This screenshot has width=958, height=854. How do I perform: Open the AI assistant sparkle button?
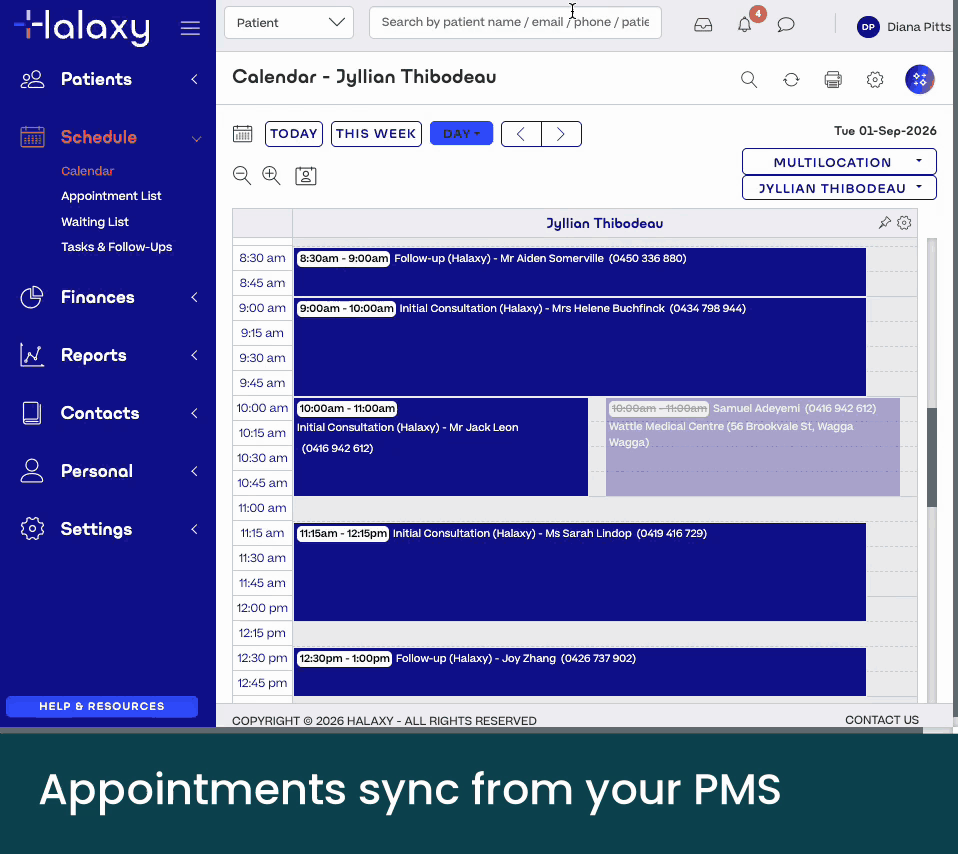(920, 79)
